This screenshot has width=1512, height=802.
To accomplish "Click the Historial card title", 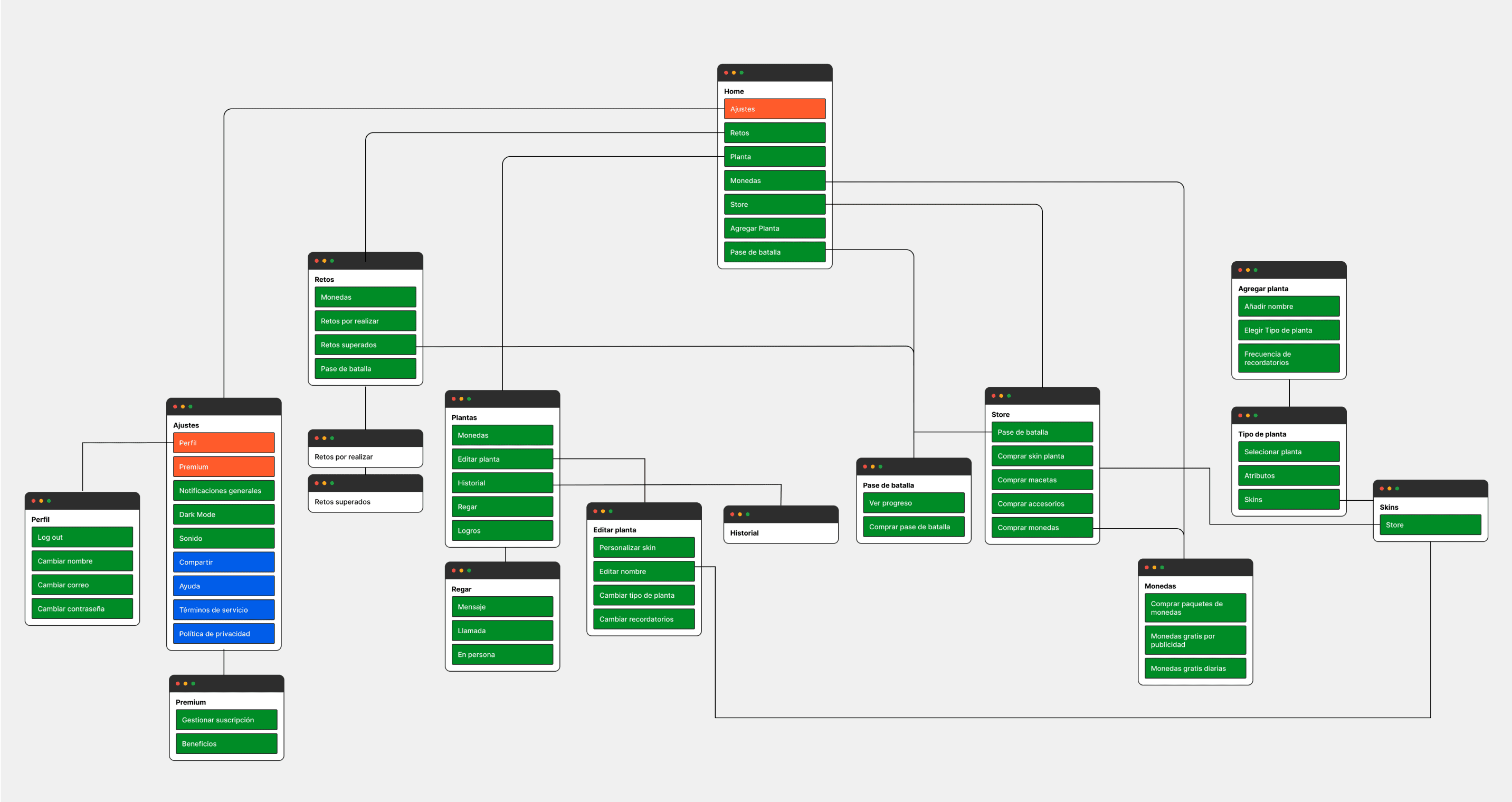I will point(744,533).
